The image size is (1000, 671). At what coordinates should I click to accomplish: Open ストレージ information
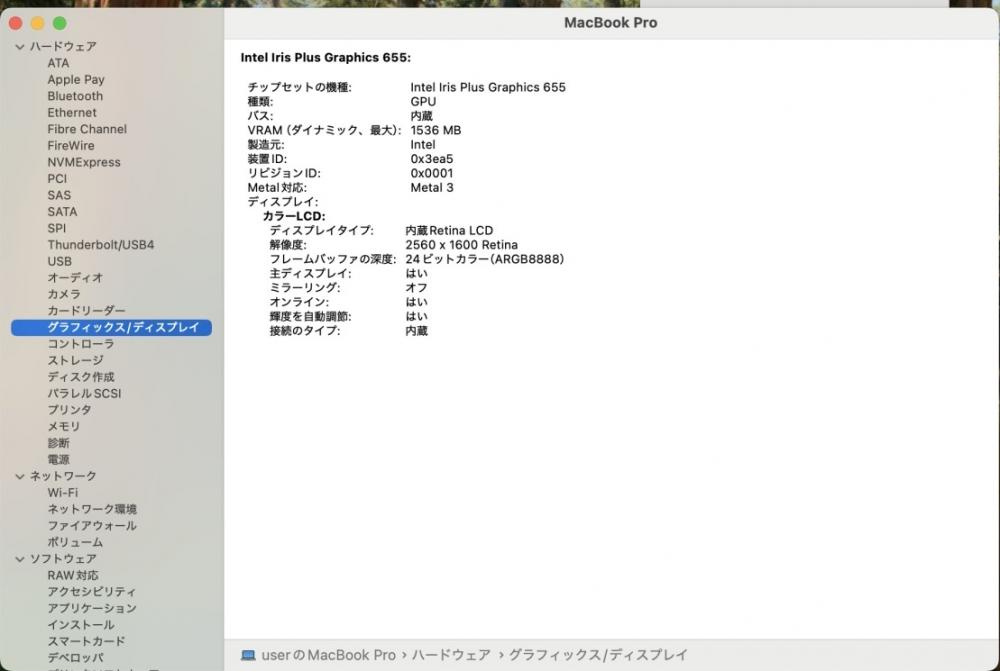[x=75, y=361]
